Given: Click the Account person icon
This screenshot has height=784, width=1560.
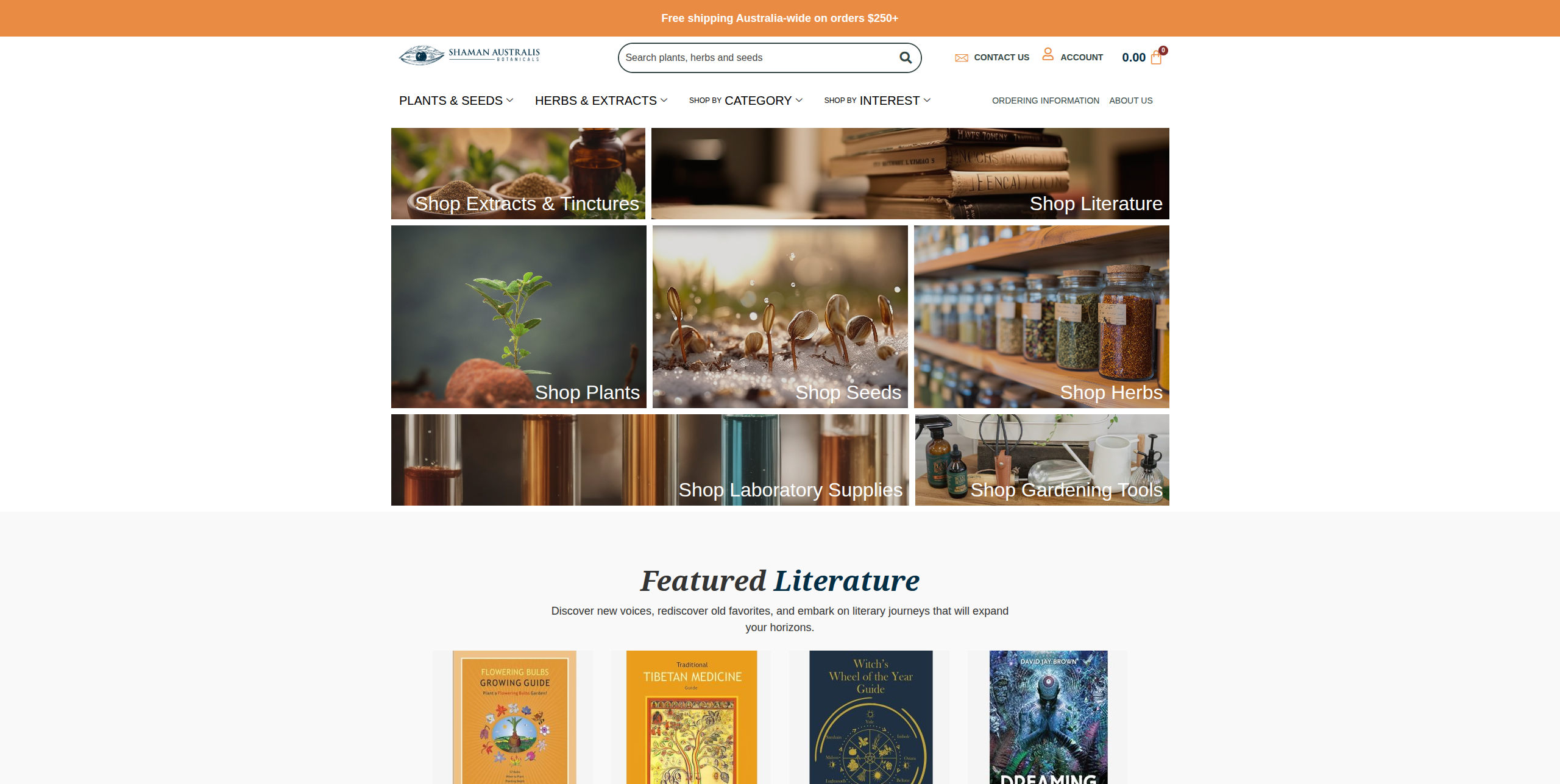Looking at the screenshot, I should click(1048, 54).
